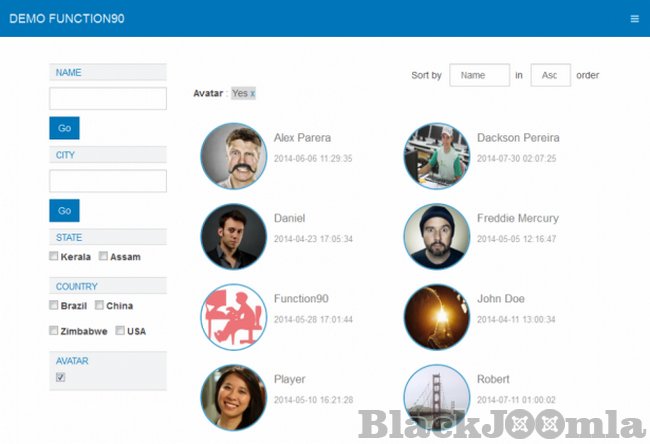The image size is (650, 444).
Task: Check the Brazil country filter
Action: click(54, 306)
